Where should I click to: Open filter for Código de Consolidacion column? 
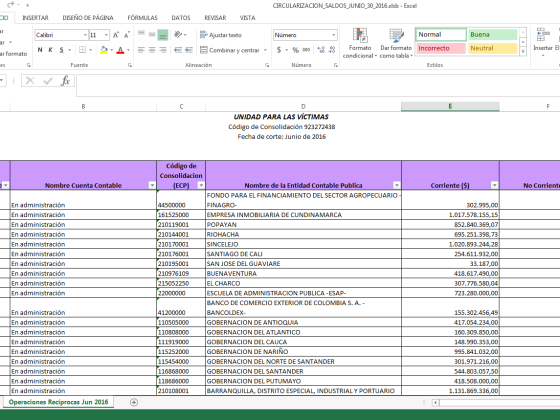[x=201, y=185]
